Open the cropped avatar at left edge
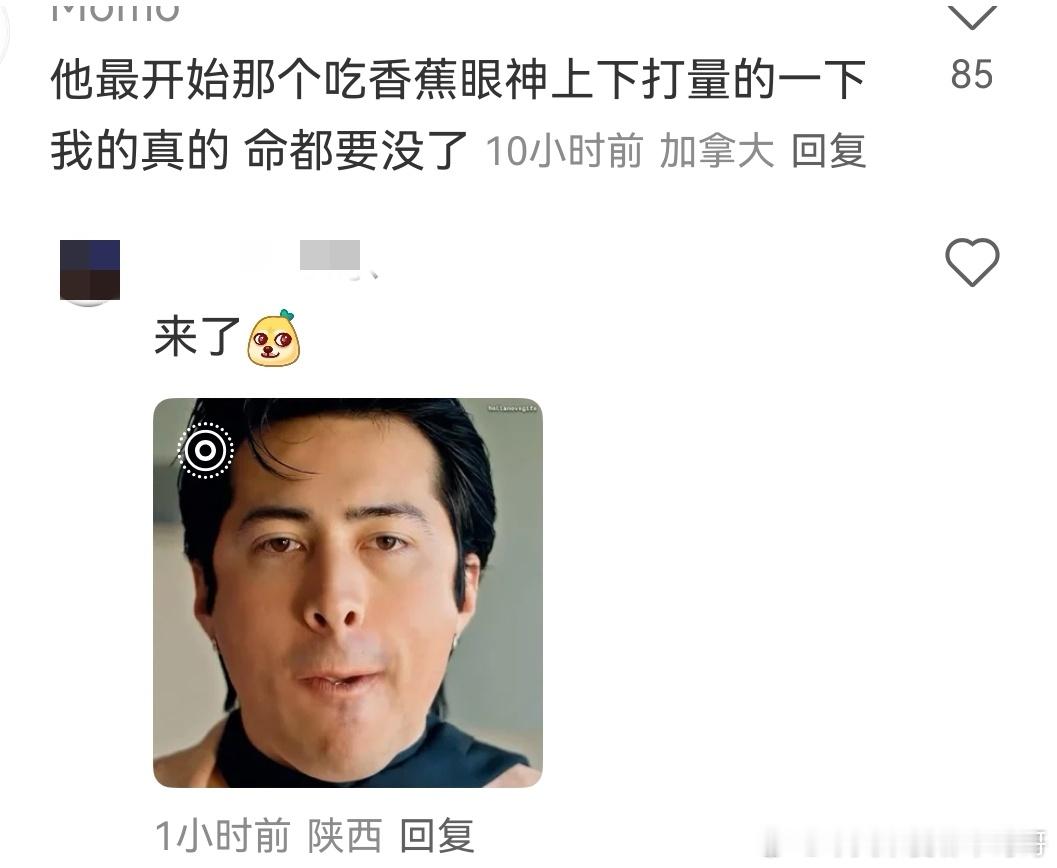 (x=5, y=34)
